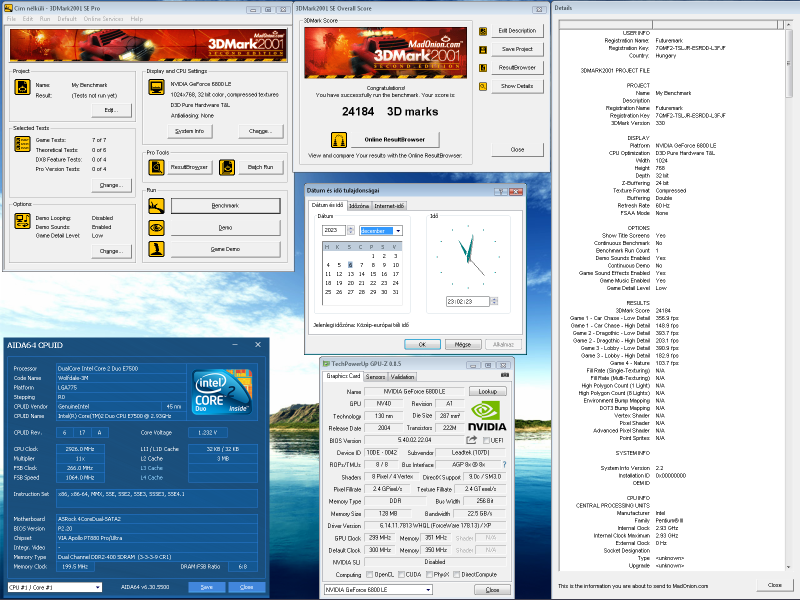
Task: Click the time input field showing 23:02:23
Action: coord(467,302)
